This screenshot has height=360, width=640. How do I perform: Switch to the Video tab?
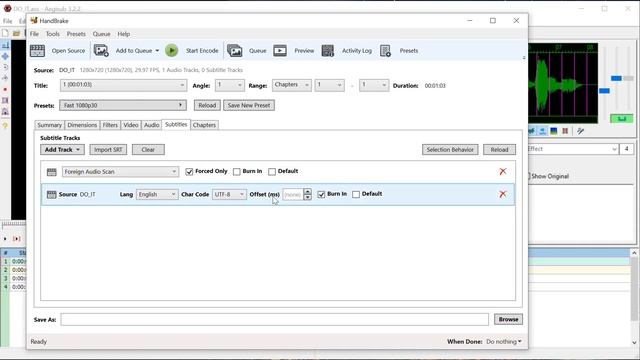131,125
